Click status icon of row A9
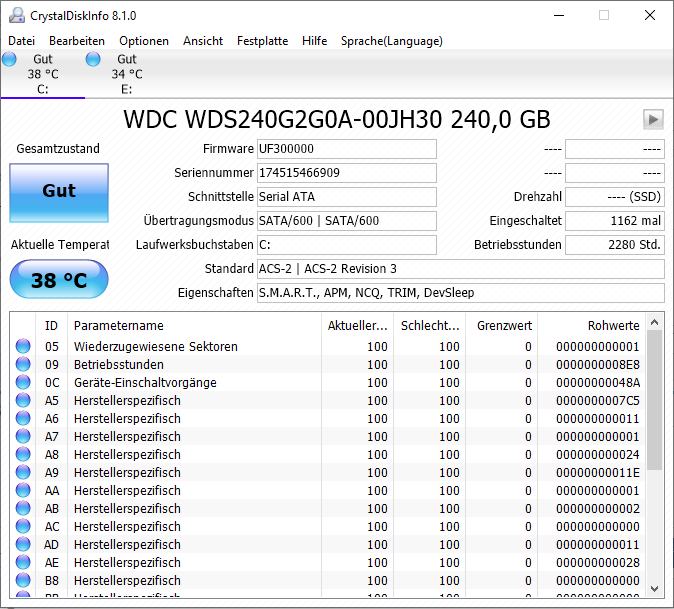This screenshot has height=609, width=674. pos(23,473)
